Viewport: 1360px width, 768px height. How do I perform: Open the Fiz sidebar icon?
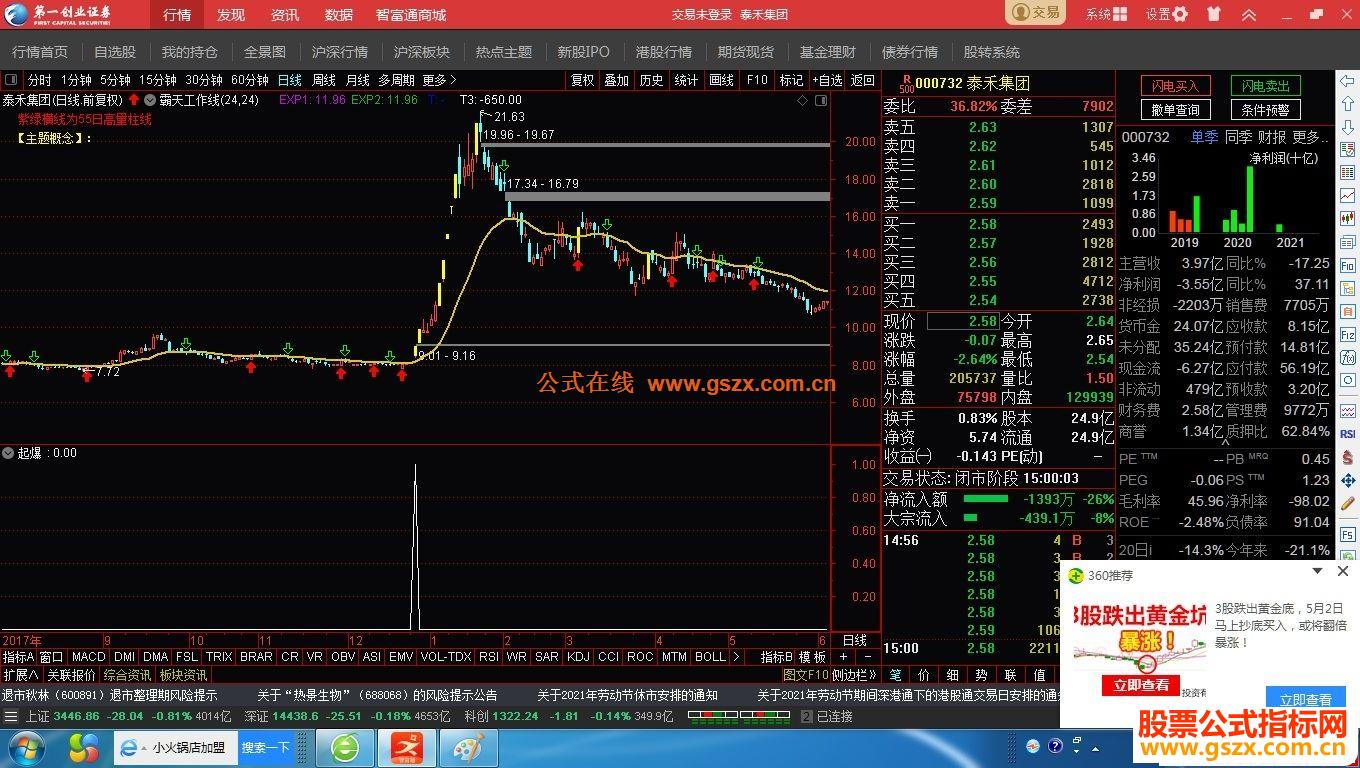coord(1347,334)
